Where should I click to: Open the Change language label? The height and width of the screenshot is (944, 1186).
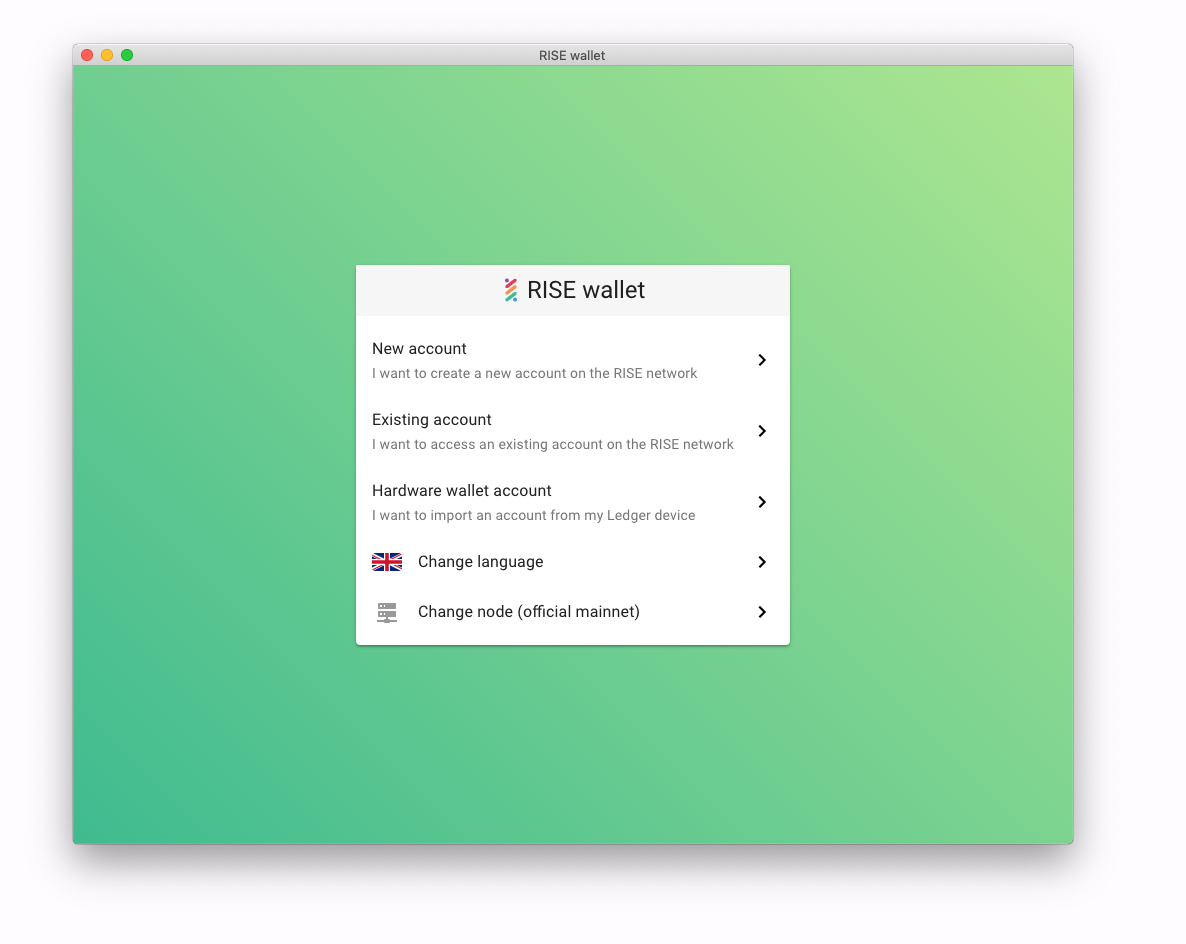point(480,562)
